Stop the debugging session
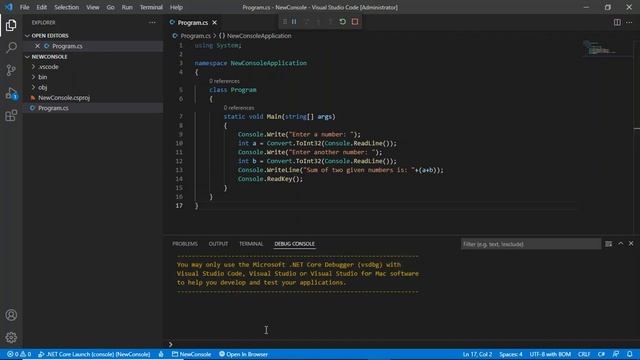 point(355,22)
